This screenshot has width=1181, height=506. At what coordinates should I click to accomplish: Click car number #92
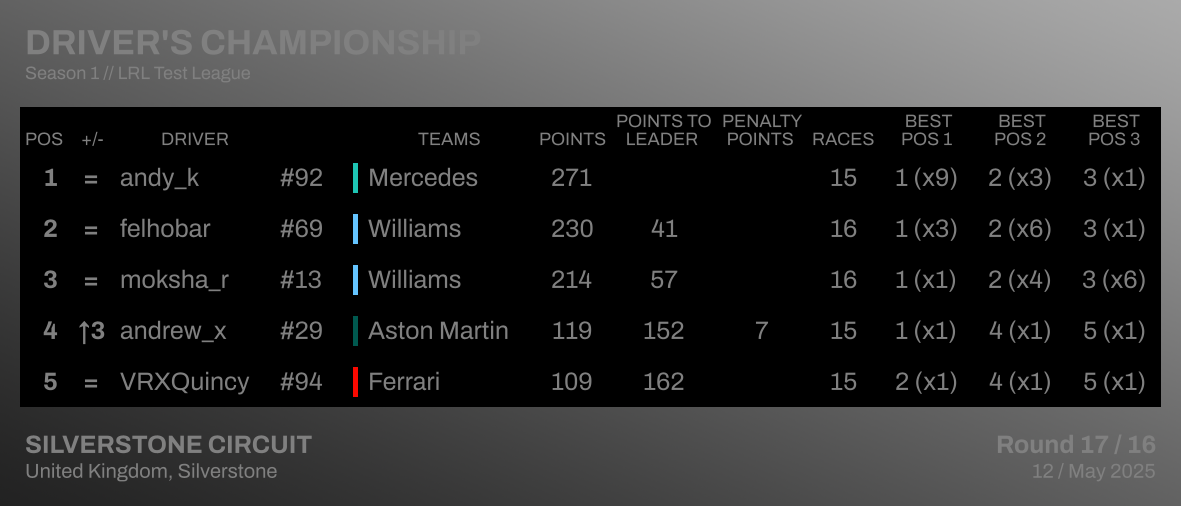[301, 178]
